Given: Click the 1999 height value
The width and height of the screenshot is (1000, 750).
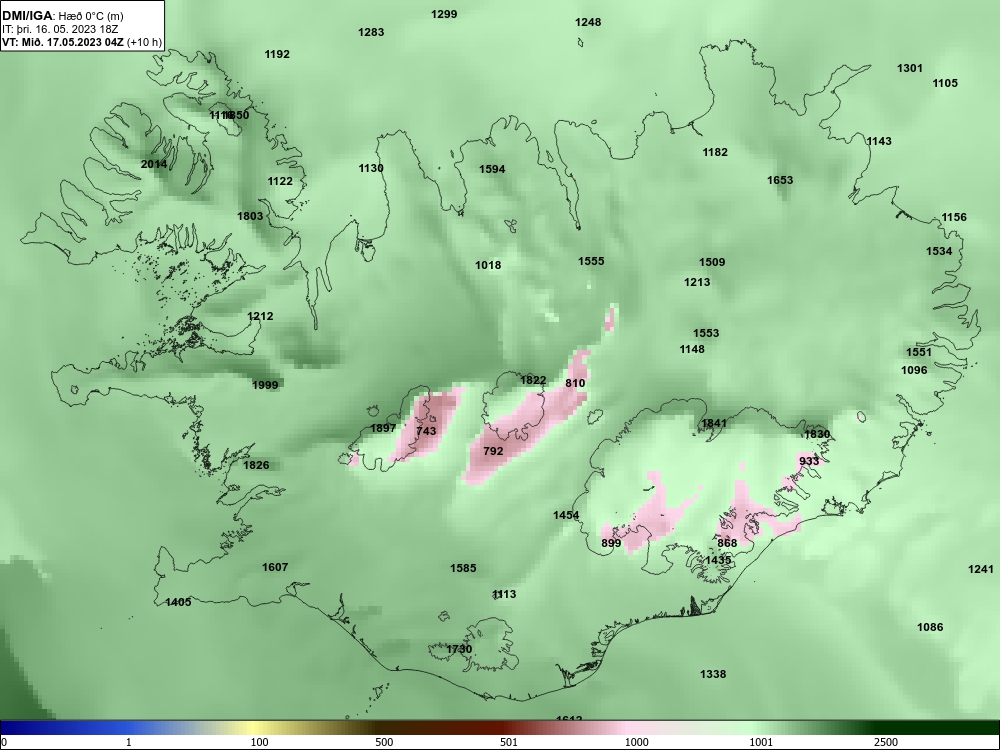Looking at the screenshot, I should tap(265, 385).
